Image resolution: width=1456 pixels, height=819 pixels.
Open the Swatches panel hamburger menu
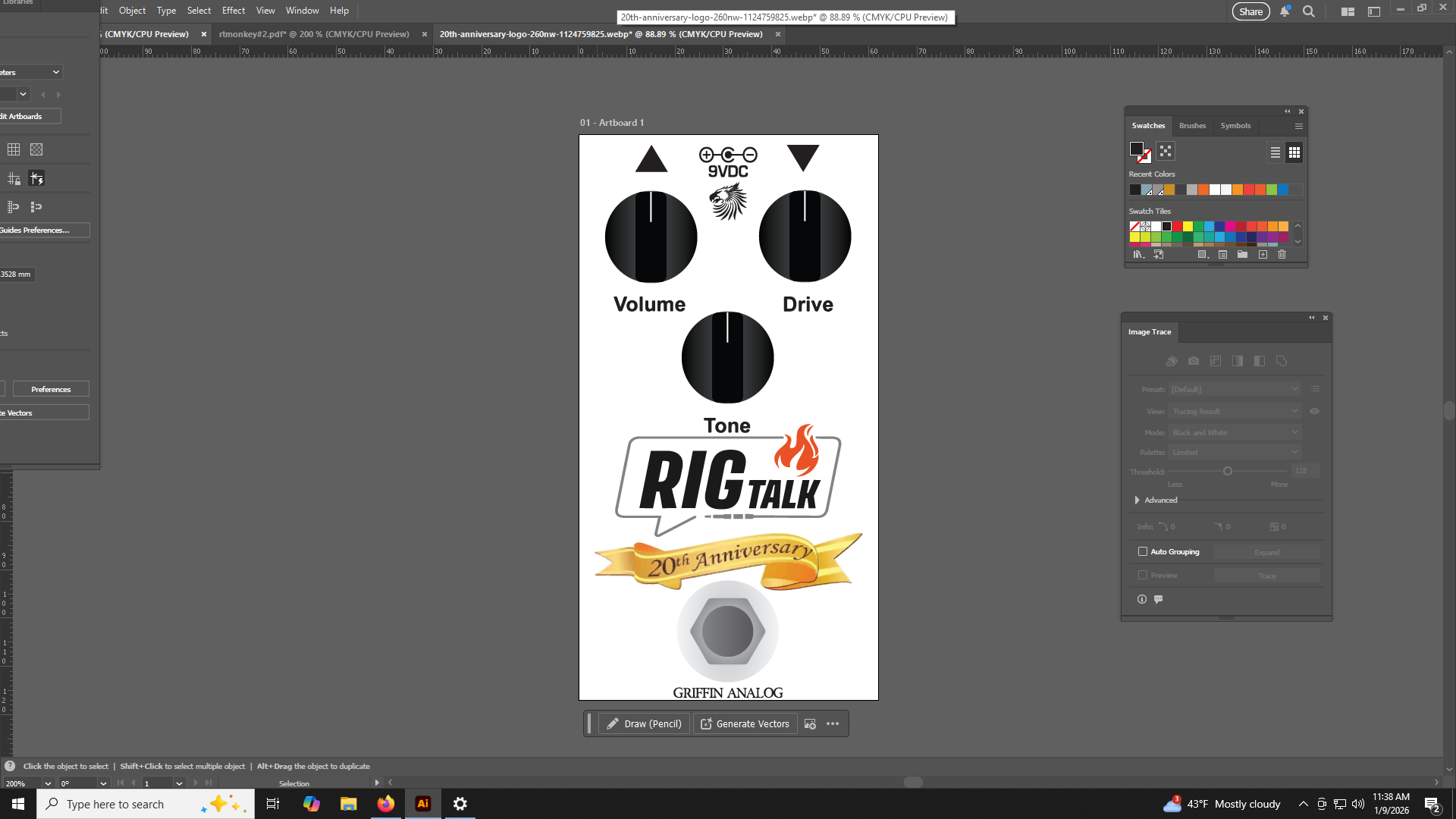1298,126
